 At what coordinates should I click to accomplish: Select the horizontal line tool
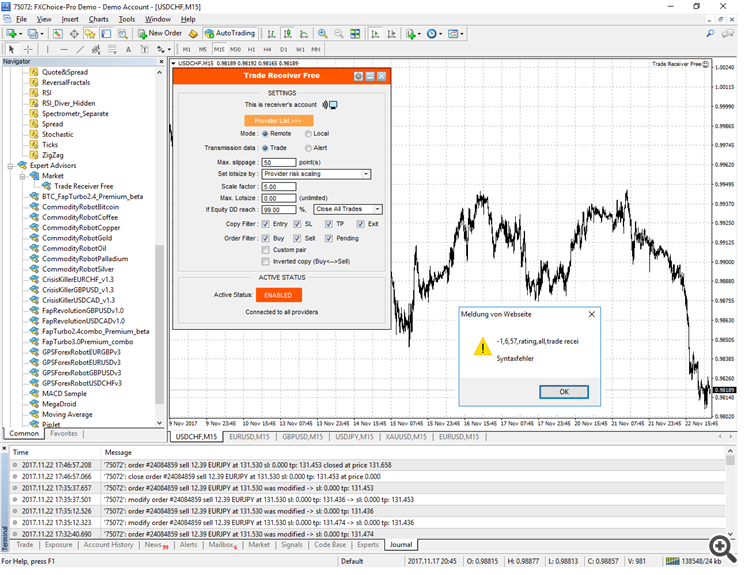[x=65, y=50]
